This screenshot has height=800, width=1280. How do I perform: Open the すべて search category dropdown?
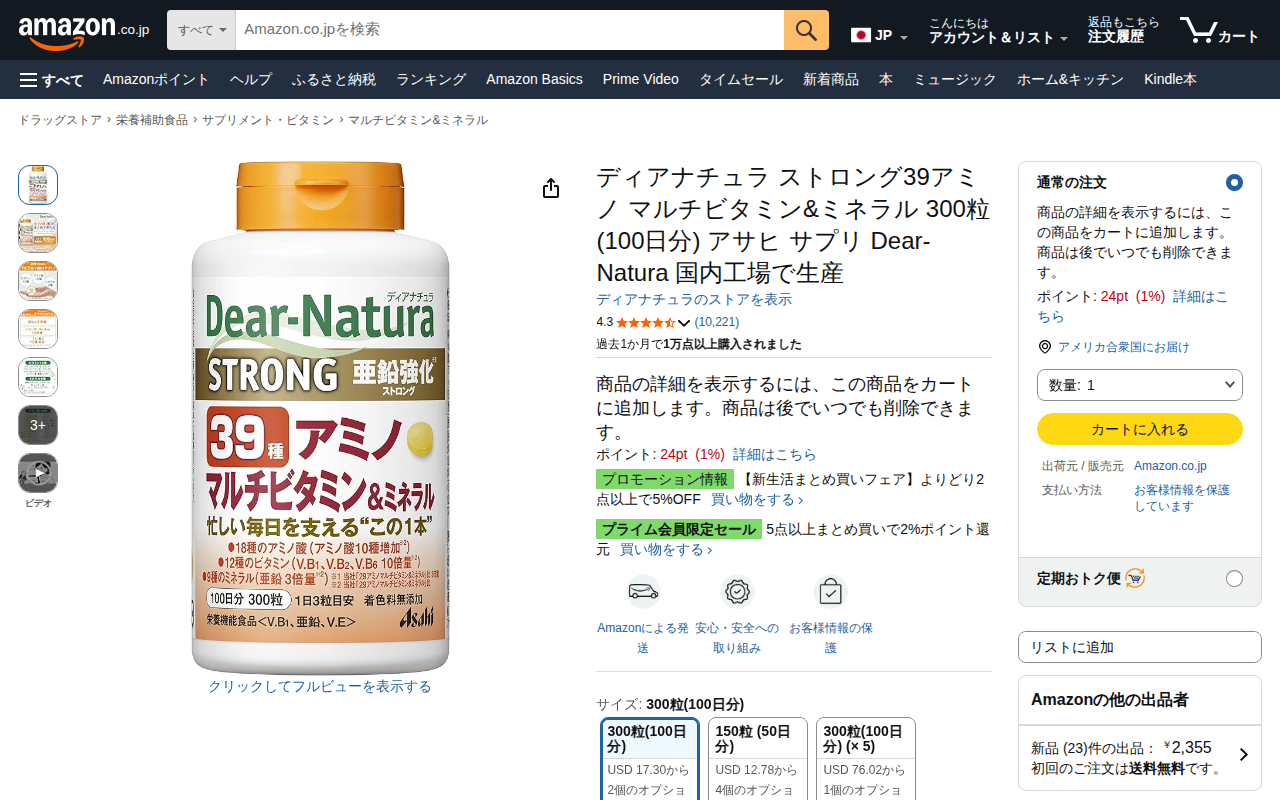201,30
